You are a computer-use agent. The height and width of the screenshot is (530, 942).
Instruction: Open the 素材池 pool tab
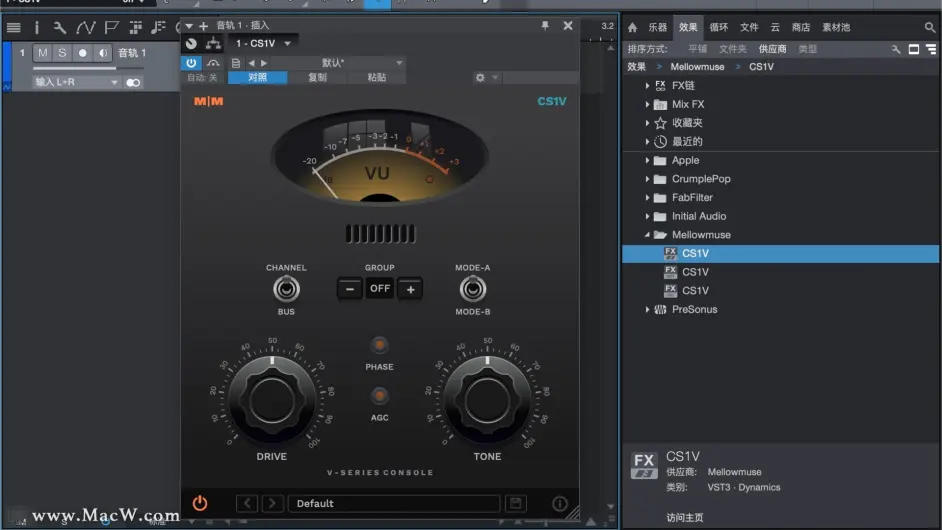click(x=836, y=27)
